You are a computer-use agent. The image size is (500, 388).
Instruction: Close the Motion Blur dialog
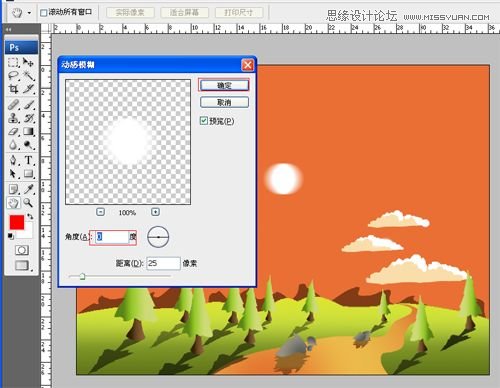247,65
